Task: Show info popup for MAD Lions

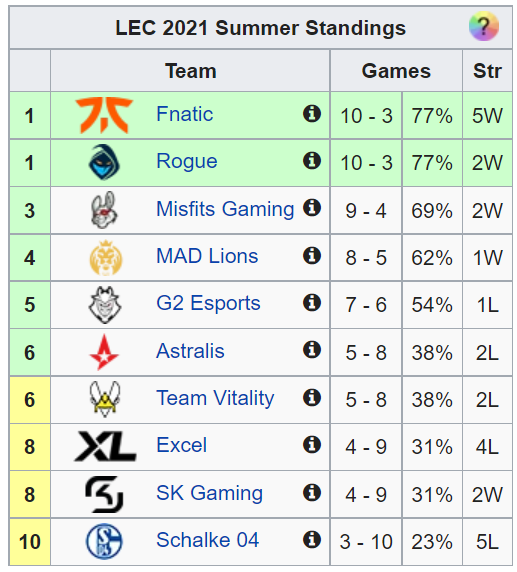Action: (312, 255)
